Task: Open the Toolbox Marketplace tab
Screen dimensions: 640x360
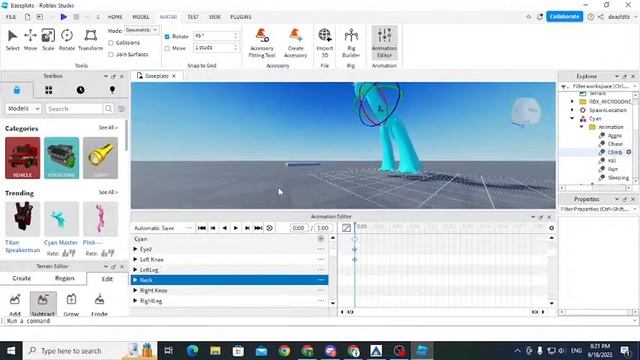Action: click(17, 90)
